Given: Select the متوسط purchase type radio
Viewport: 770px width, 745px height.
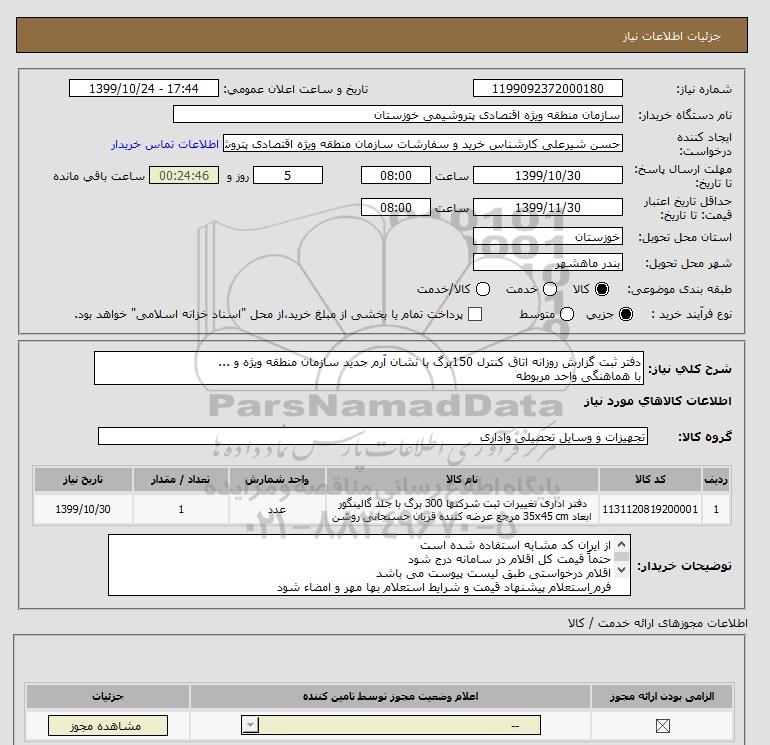Looking at the screenshot, I should click(567, 314).
